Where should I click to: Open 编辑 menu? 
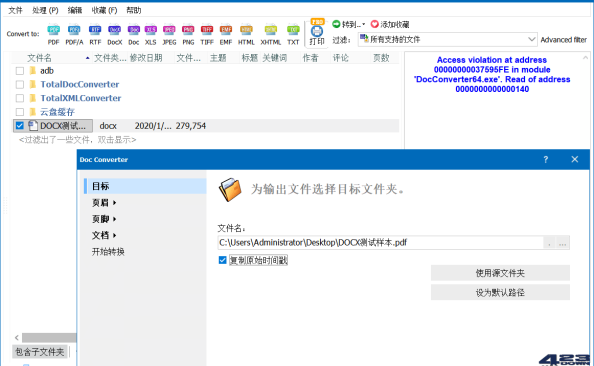[x=75, y=10]
